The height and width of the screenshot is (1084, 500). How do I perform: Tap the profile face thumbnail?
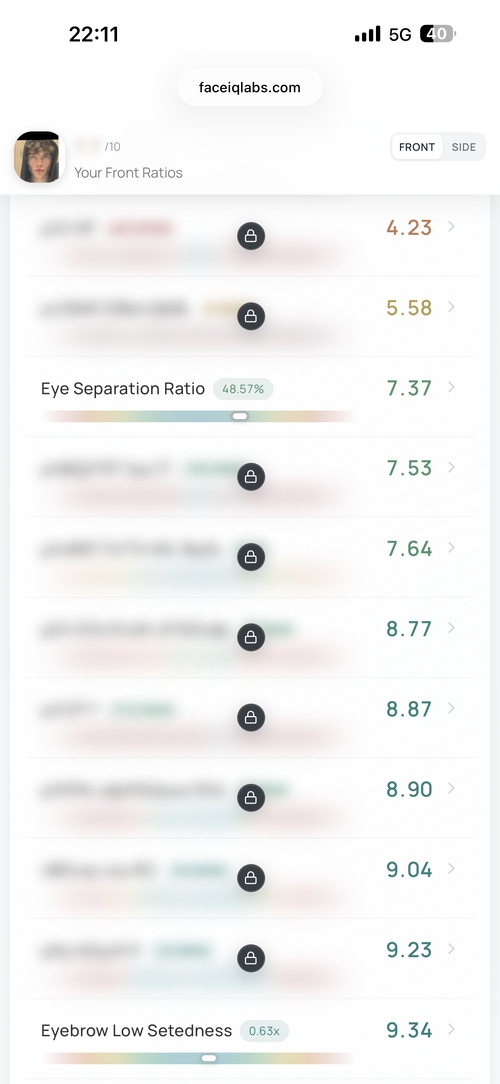pyautogui.click(x=38, y=157)
